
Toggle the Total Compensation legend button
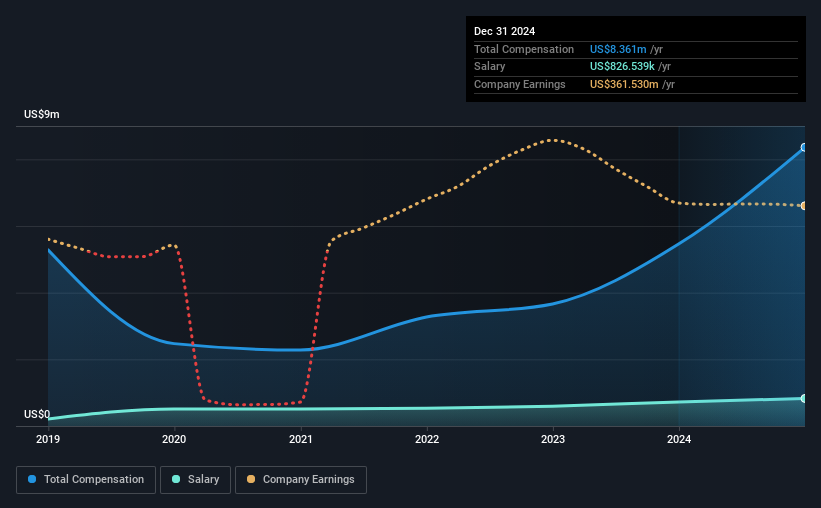click(86, 480)
